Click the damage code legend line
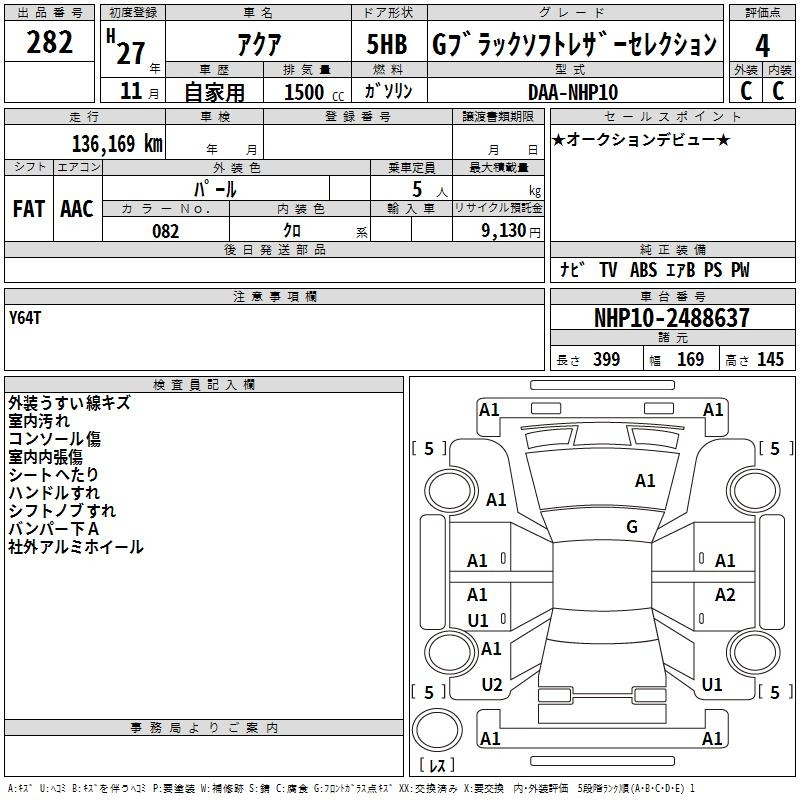 (351, 788)
